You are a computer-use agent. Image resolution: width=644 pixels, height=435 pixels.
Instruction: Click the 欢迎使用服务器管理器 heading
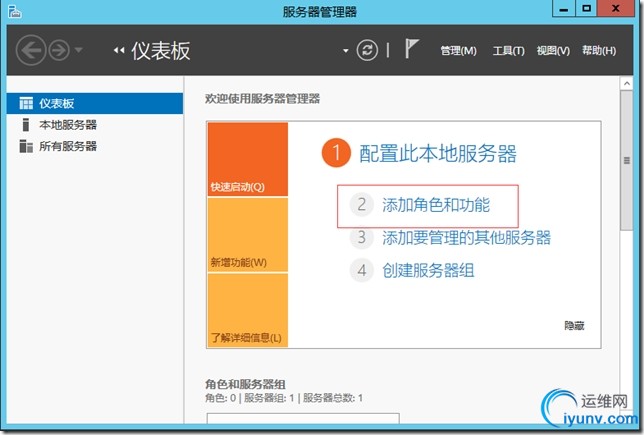tap(262, 99)
